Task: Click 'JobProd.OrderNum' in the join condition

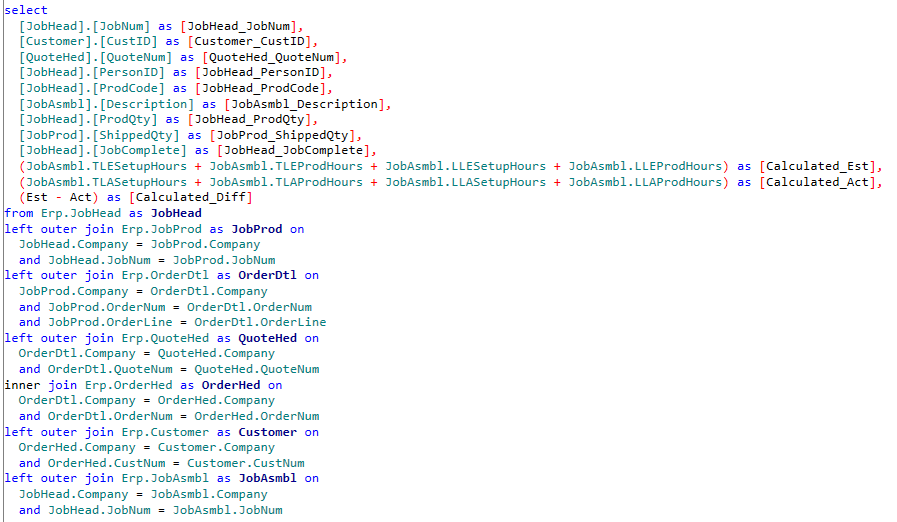Action: [107, 307]
